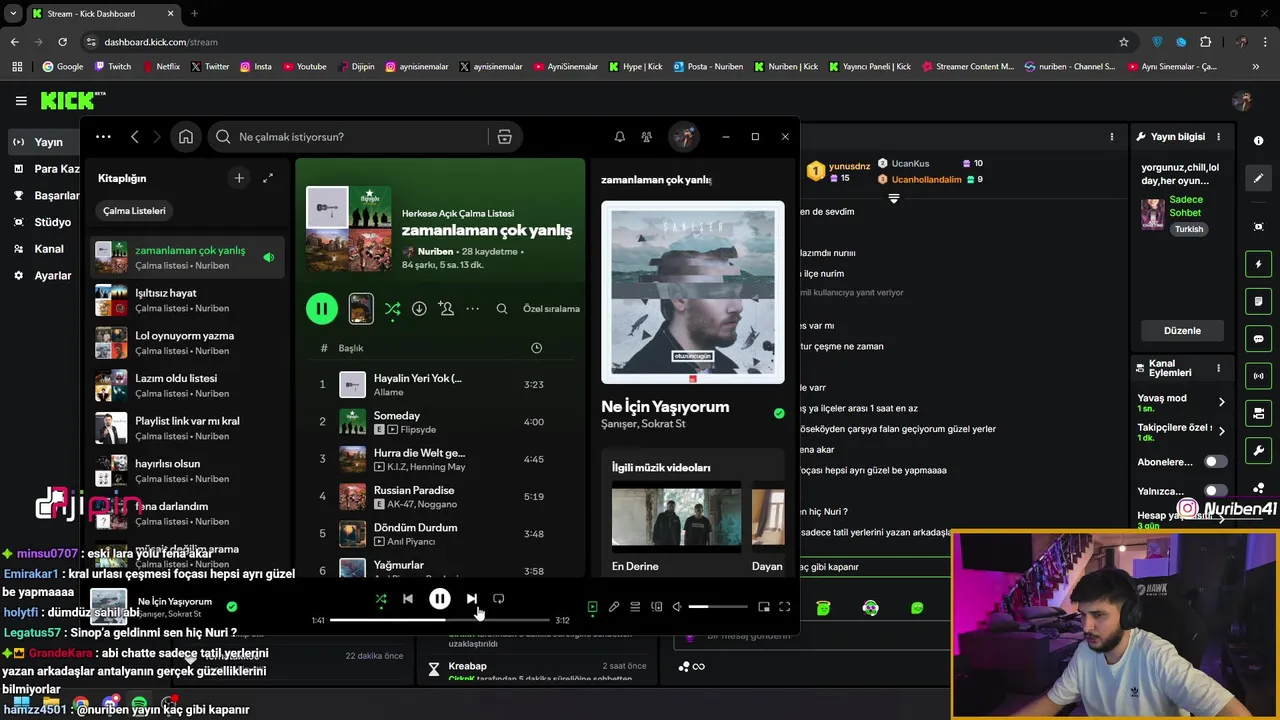Open the Stüdyo sidebar item

click(42, 222)
